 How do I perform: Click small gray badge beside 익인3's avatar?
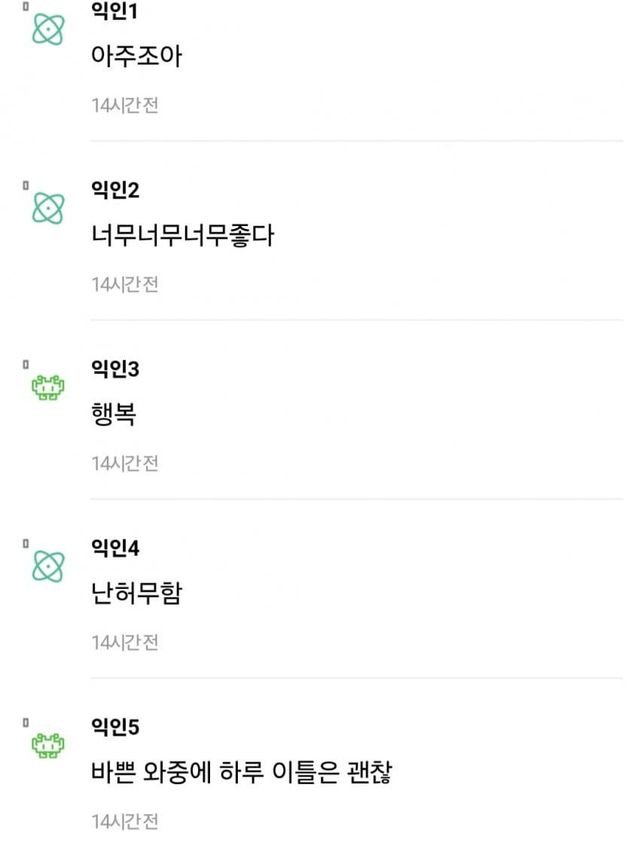(x=27, y=365)
